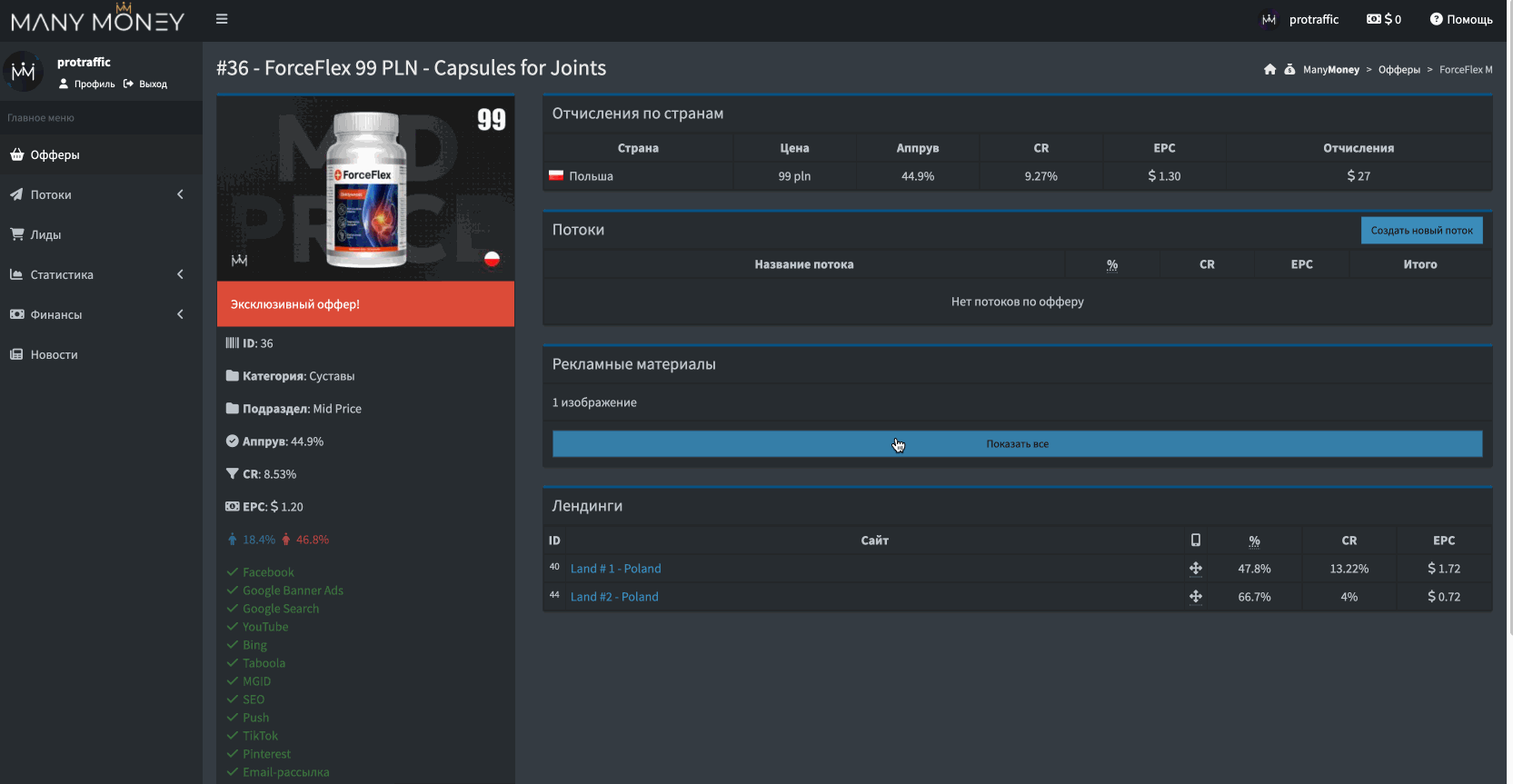Viewport: 1513px width, 784px height.
Task: Open the Many Money logo home page
Action: 98,19
